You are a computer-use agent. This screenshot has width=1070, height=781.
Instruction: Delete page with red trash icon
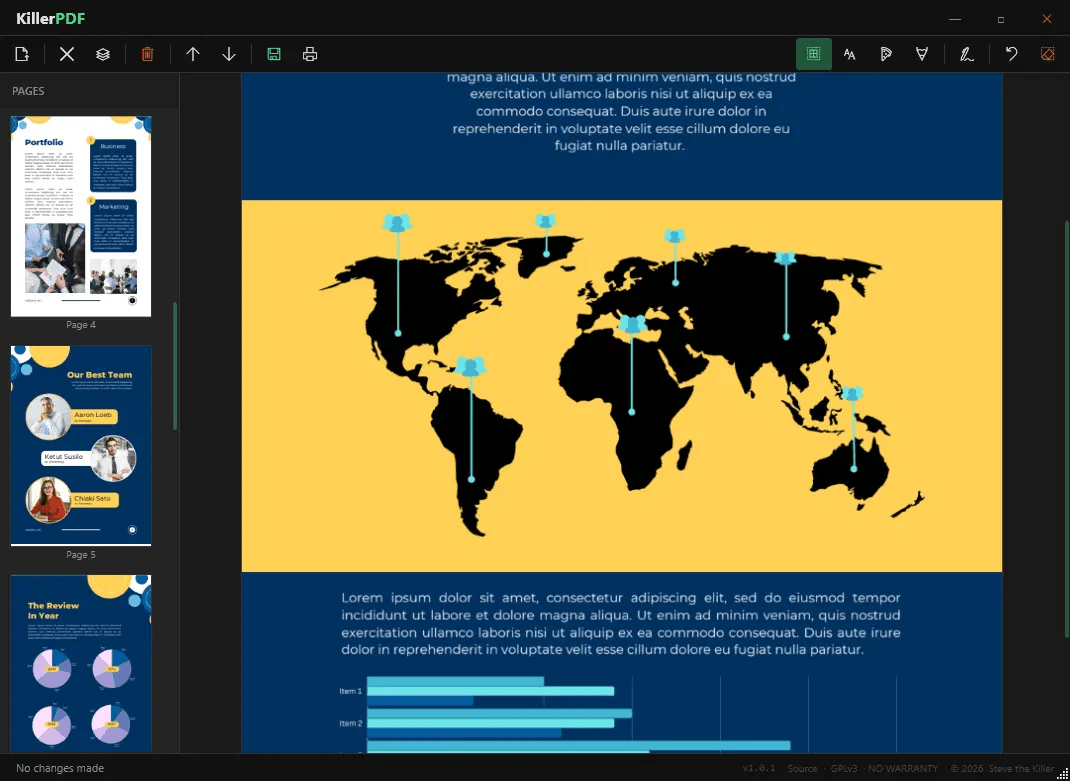(x=147, y=54)
